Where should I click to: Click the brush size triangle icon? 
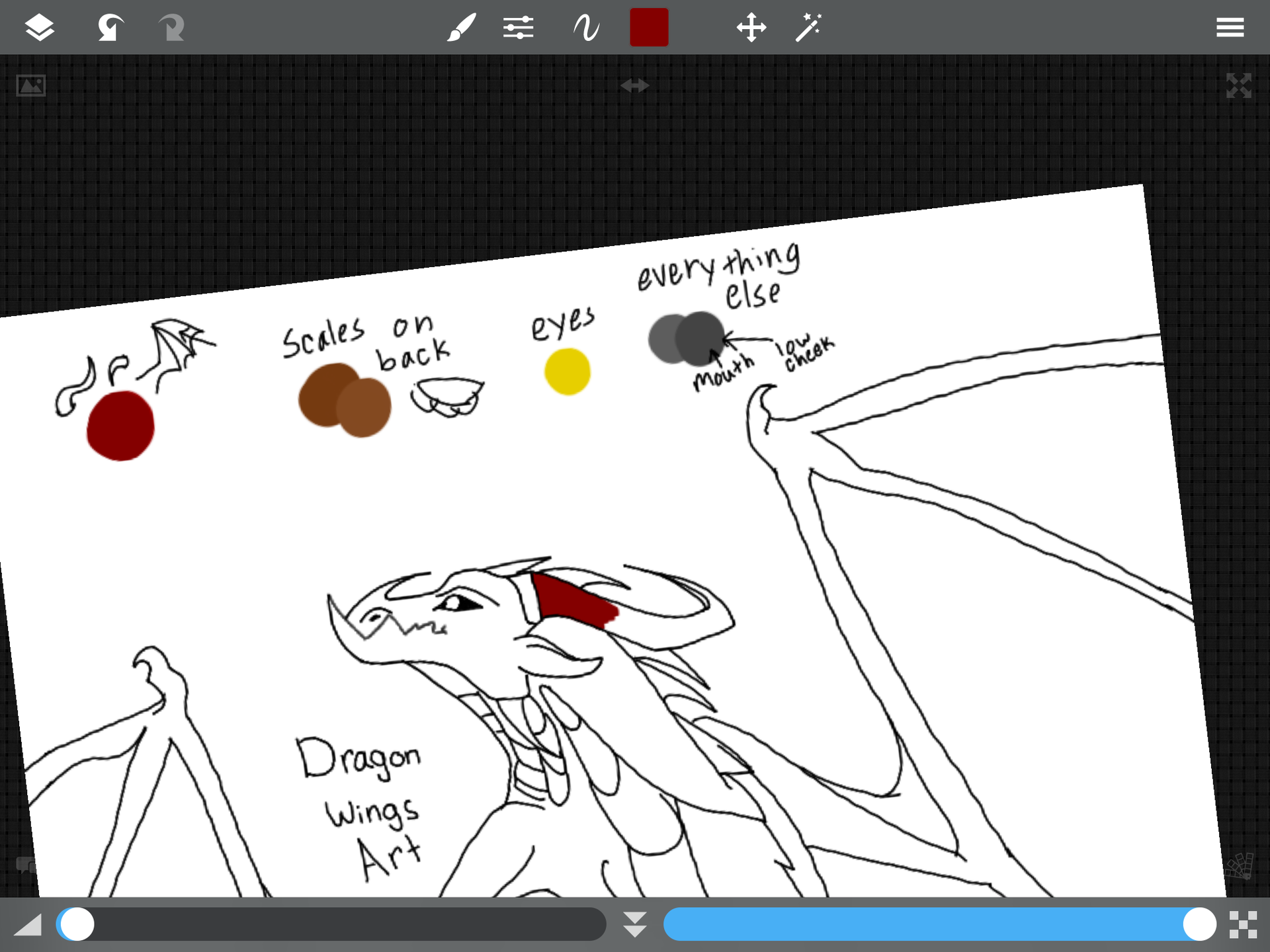tap(28, 924)
